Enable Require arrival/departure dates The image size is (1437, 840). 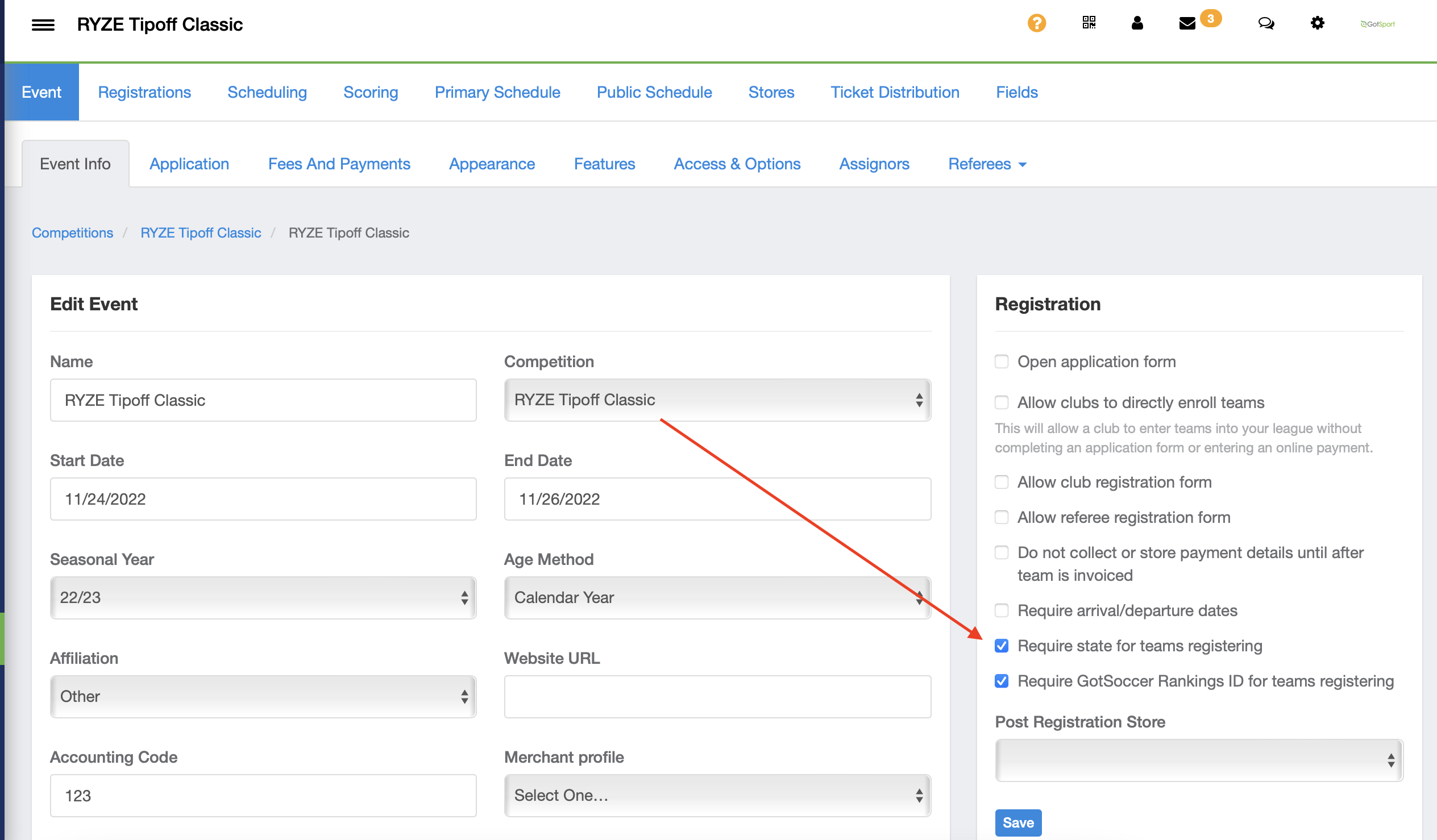coord(1001,610)
